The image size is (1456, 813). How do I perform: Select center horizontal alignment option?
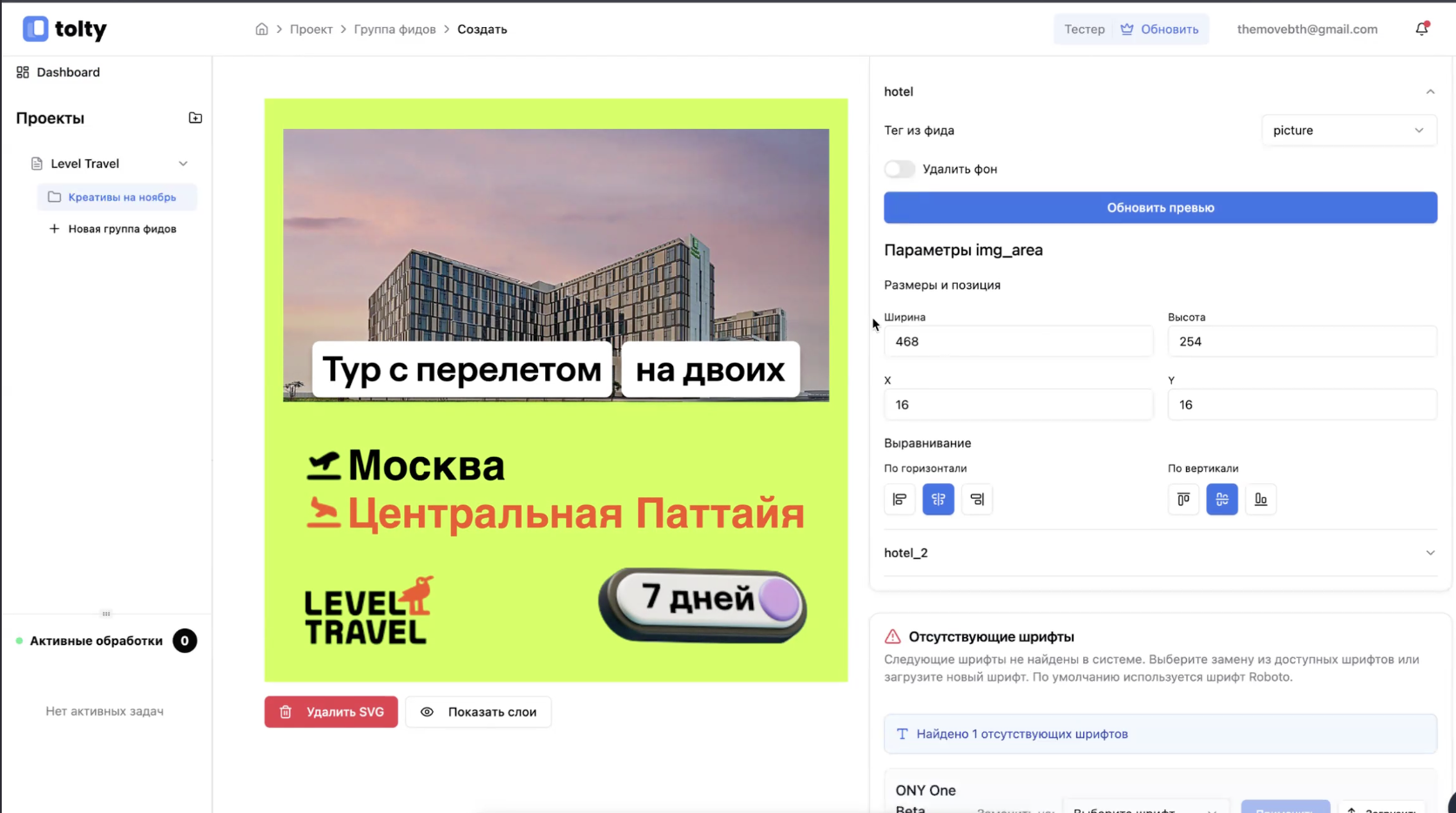tap(938, 500)
